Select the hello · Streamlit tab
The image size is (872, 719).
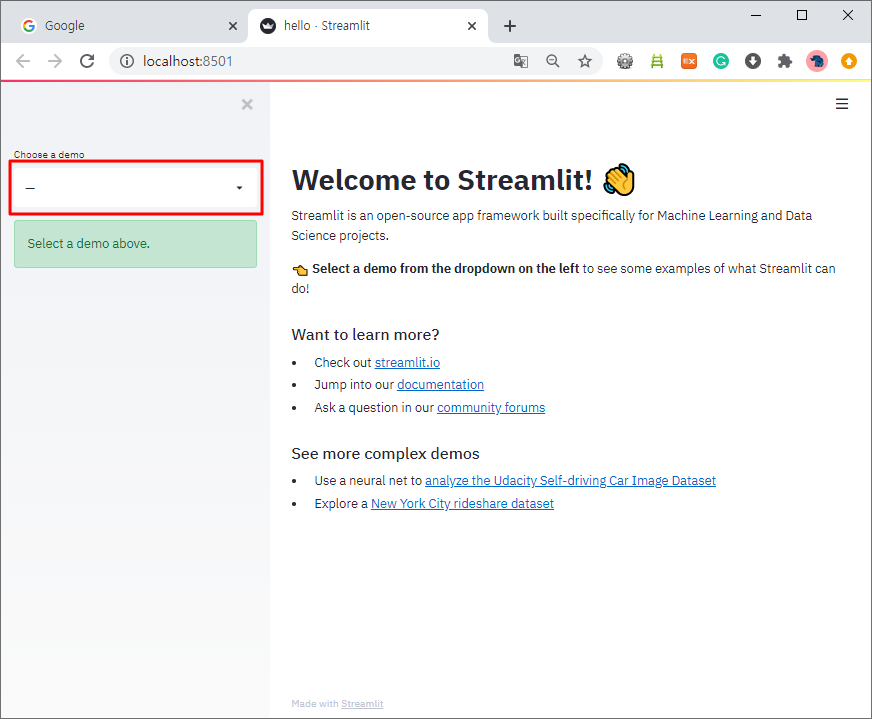pyautogui.click(x=368, y=26)
